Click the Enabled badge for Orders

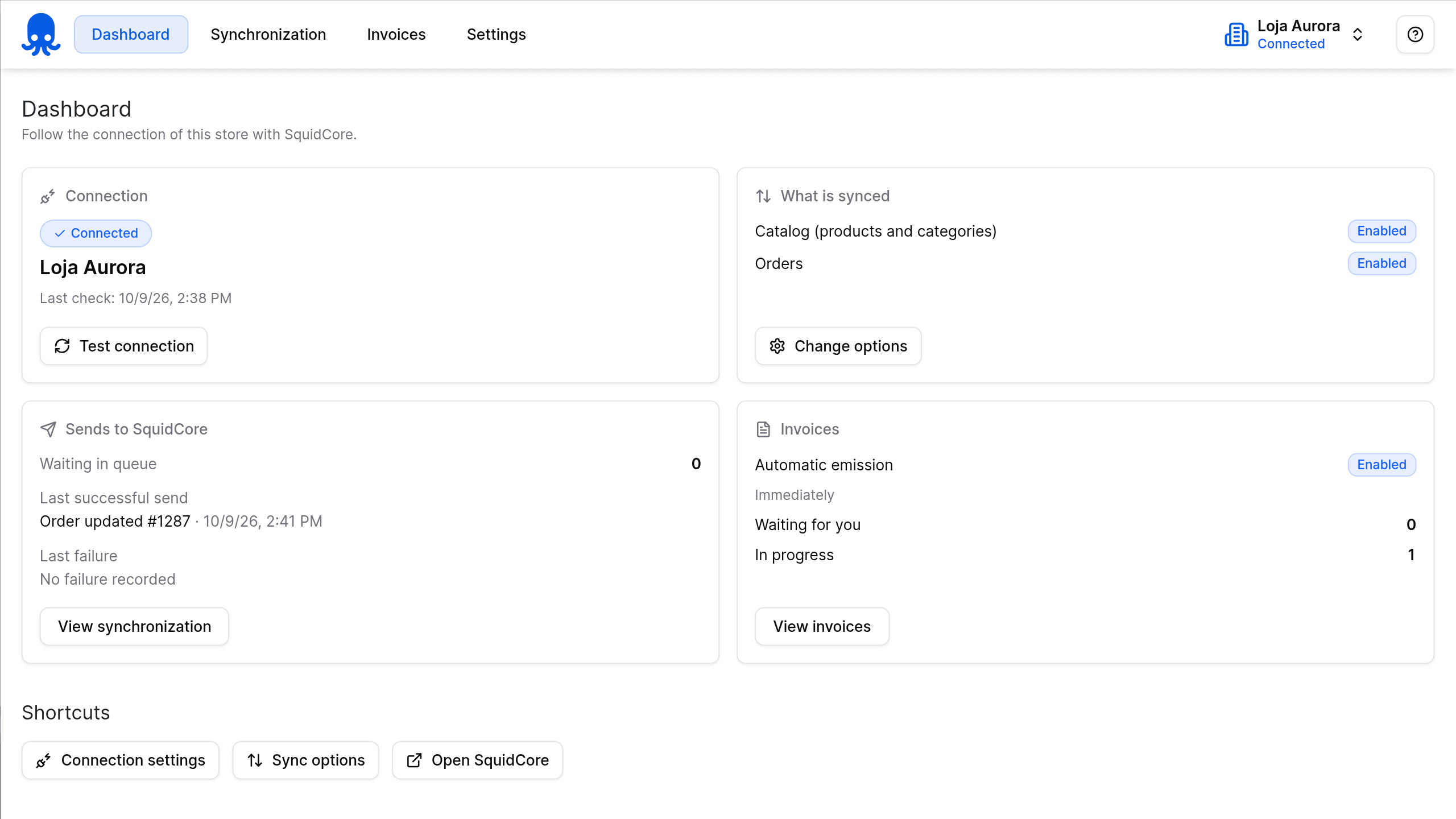coord(1382,263)
